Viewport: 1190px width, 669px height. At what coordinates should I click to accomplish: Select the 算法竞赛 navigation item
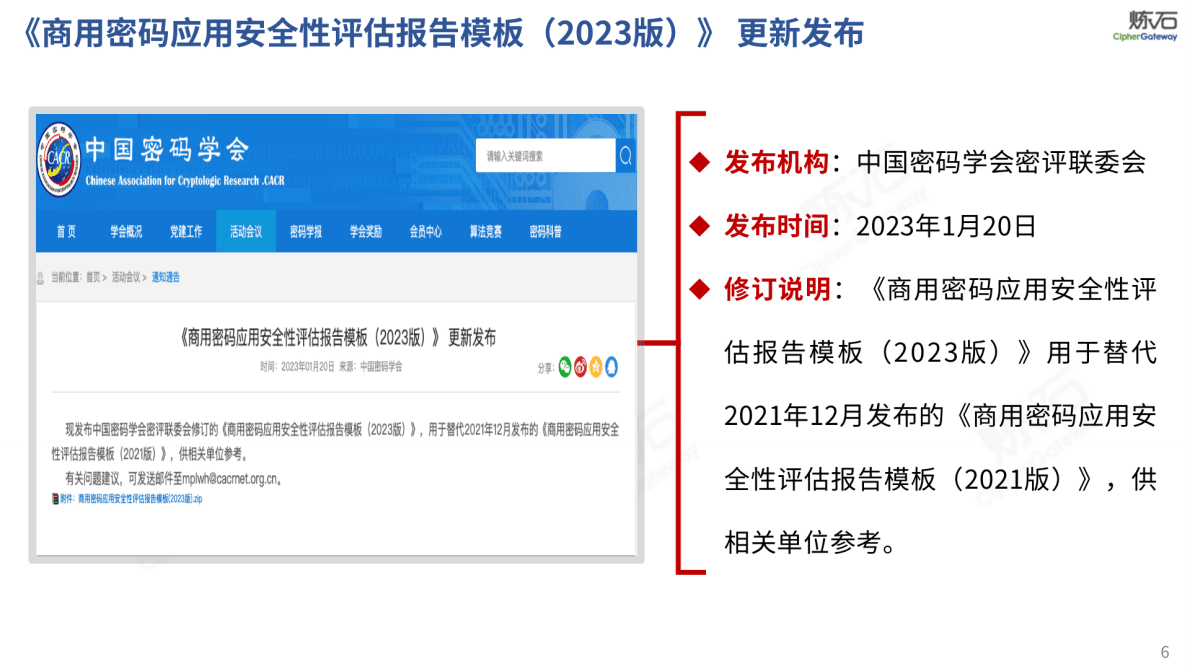pyautogui.click(x=485, y=231)
